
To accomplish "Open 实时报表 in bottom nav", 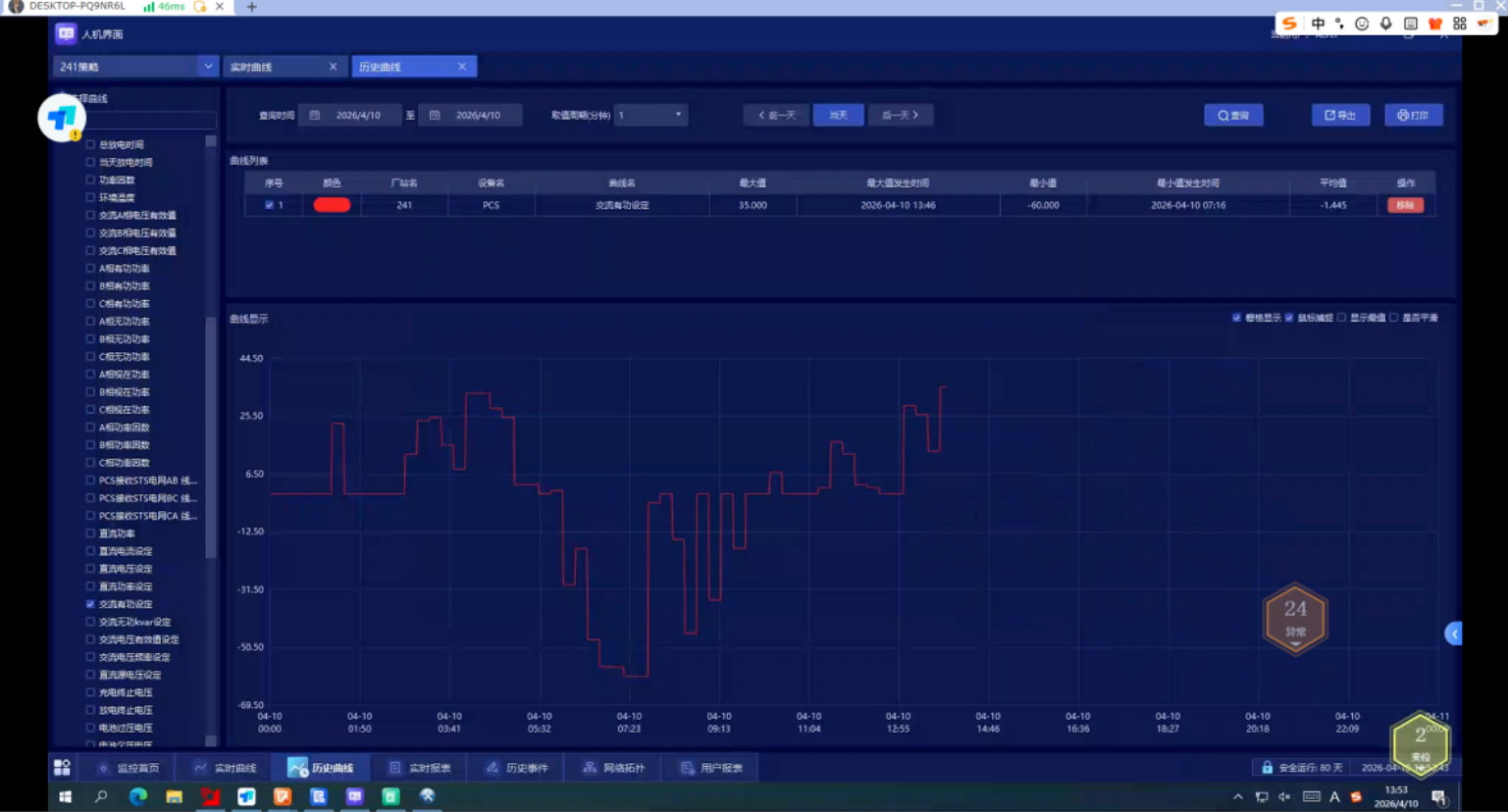I will [420, 767].
